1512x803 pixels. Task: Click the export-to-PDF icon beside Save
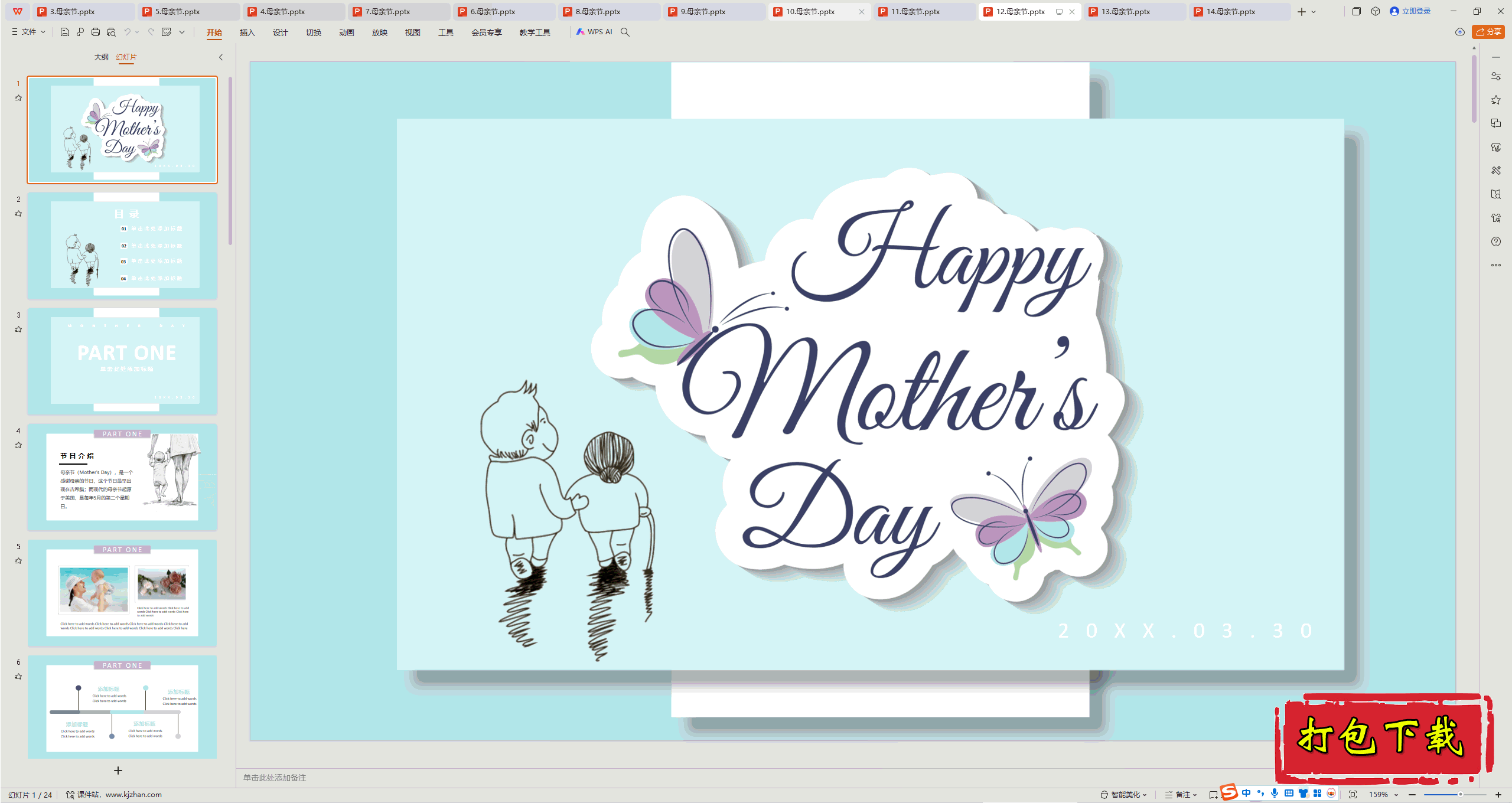[80, 32]
